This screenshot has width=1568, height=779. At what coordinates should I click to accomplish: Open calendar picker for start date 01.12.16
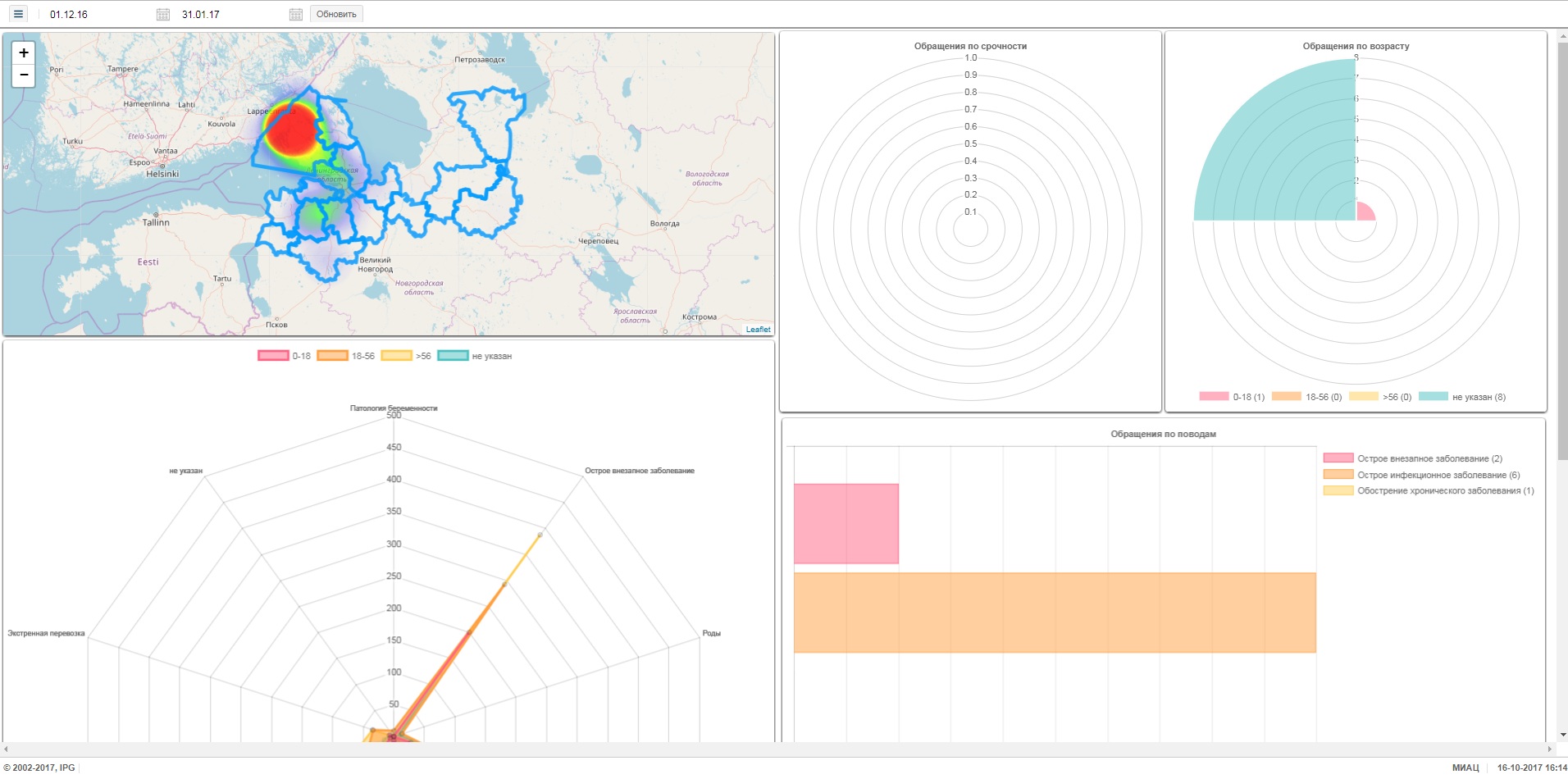pyautogui.click(x=163, y=15)
